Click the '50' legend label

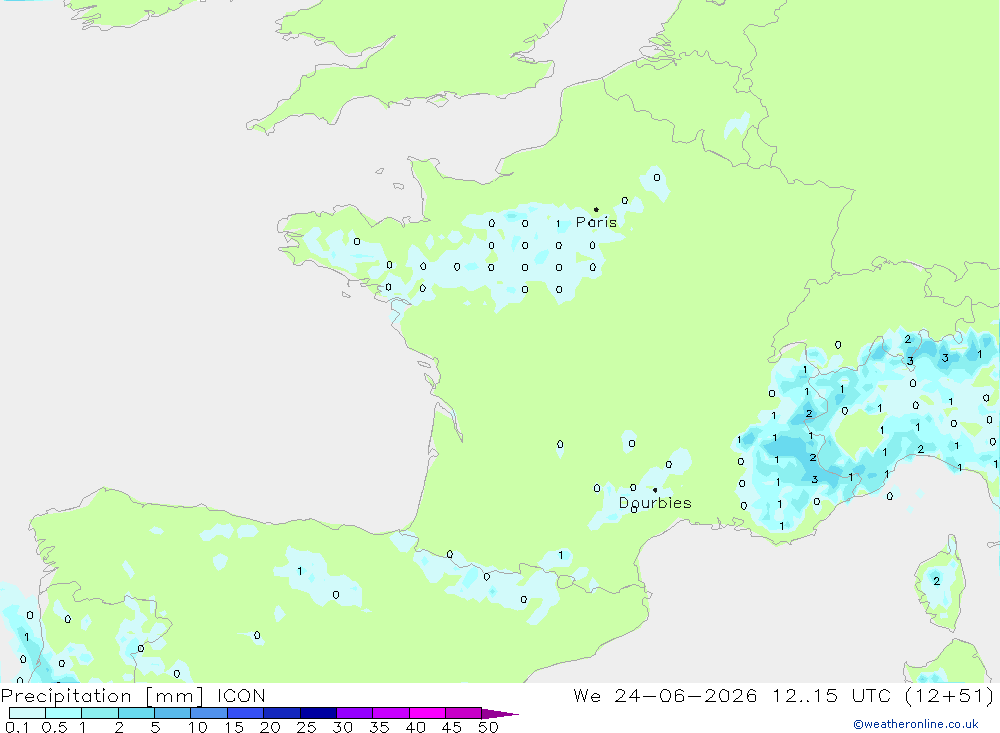click(488, 727)
